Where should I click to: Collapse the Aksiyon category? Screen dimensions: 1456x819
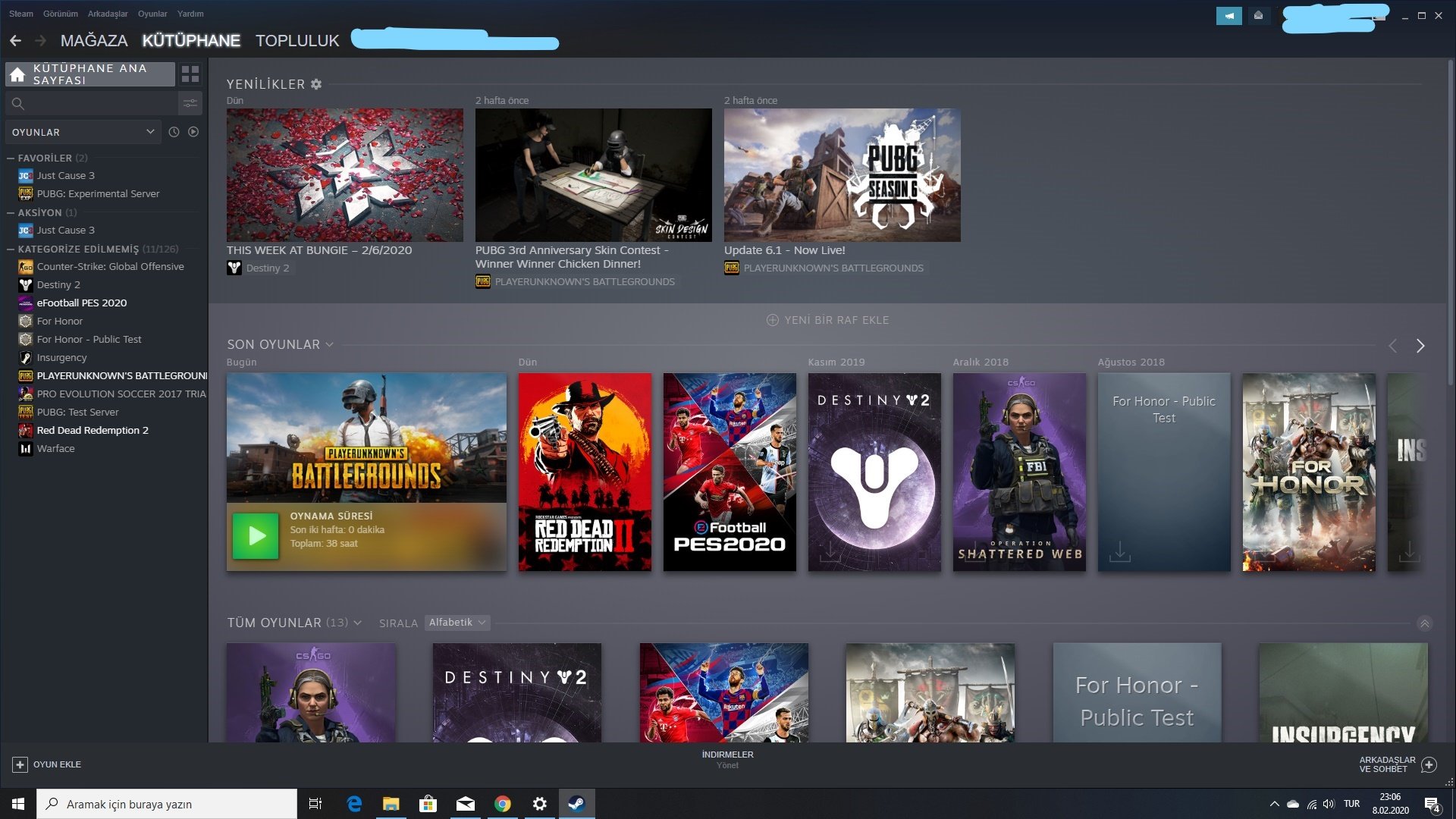pyautogui.click(x=11, y=213)
